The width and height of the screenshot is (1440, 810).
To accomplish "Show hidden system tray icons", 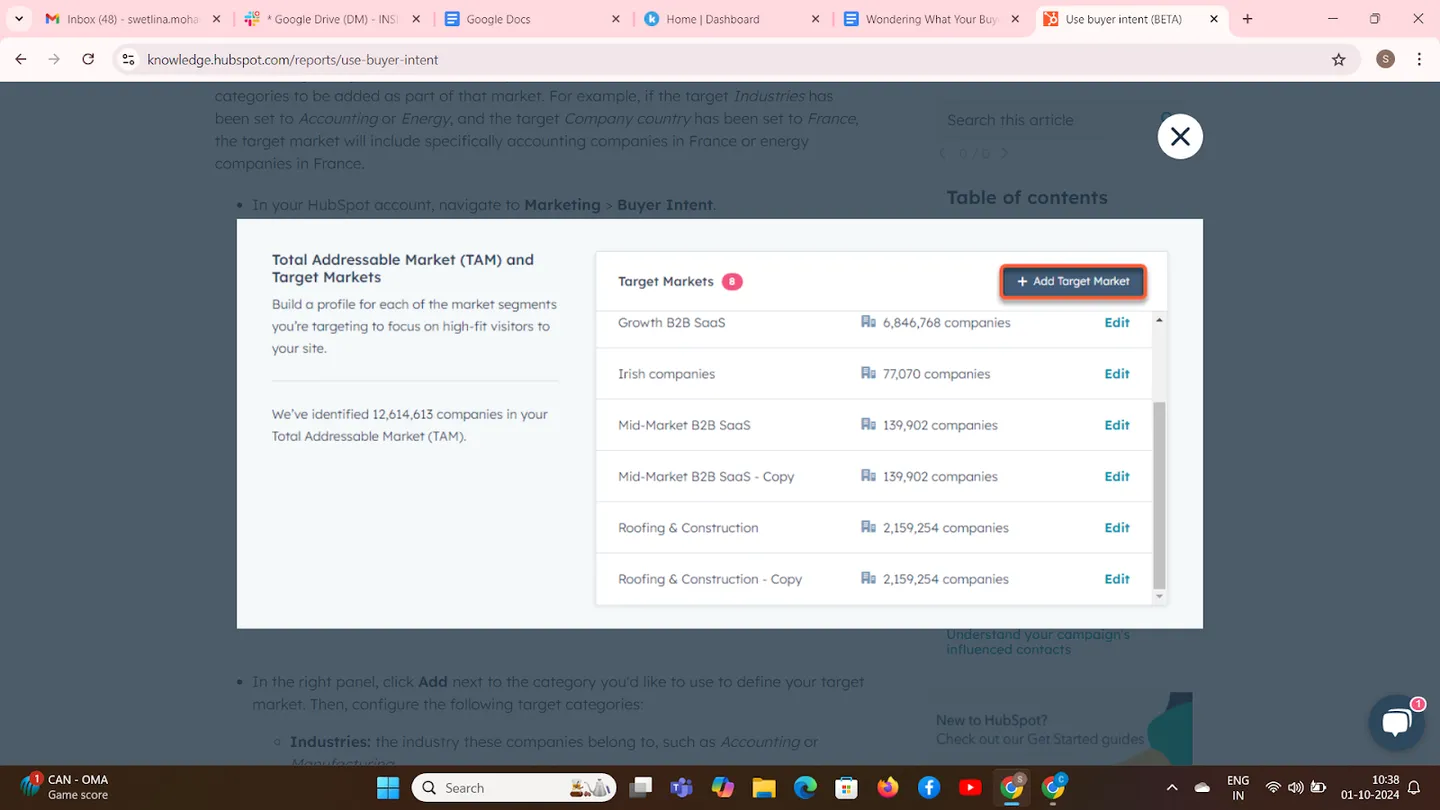I will tap(1172, 788).
